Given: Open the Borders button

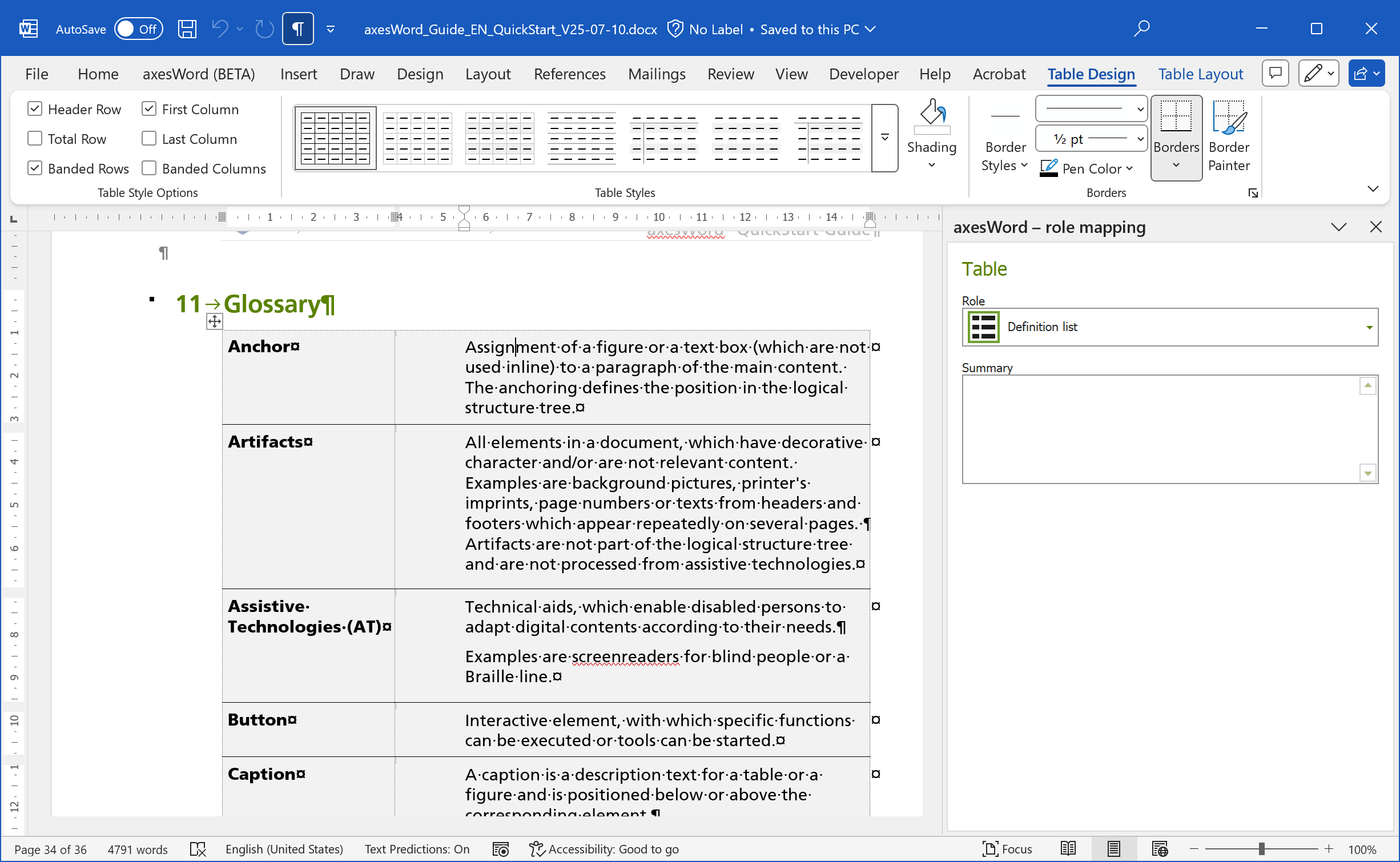Looking at the screenshot, I should (x=1176, y=138).
